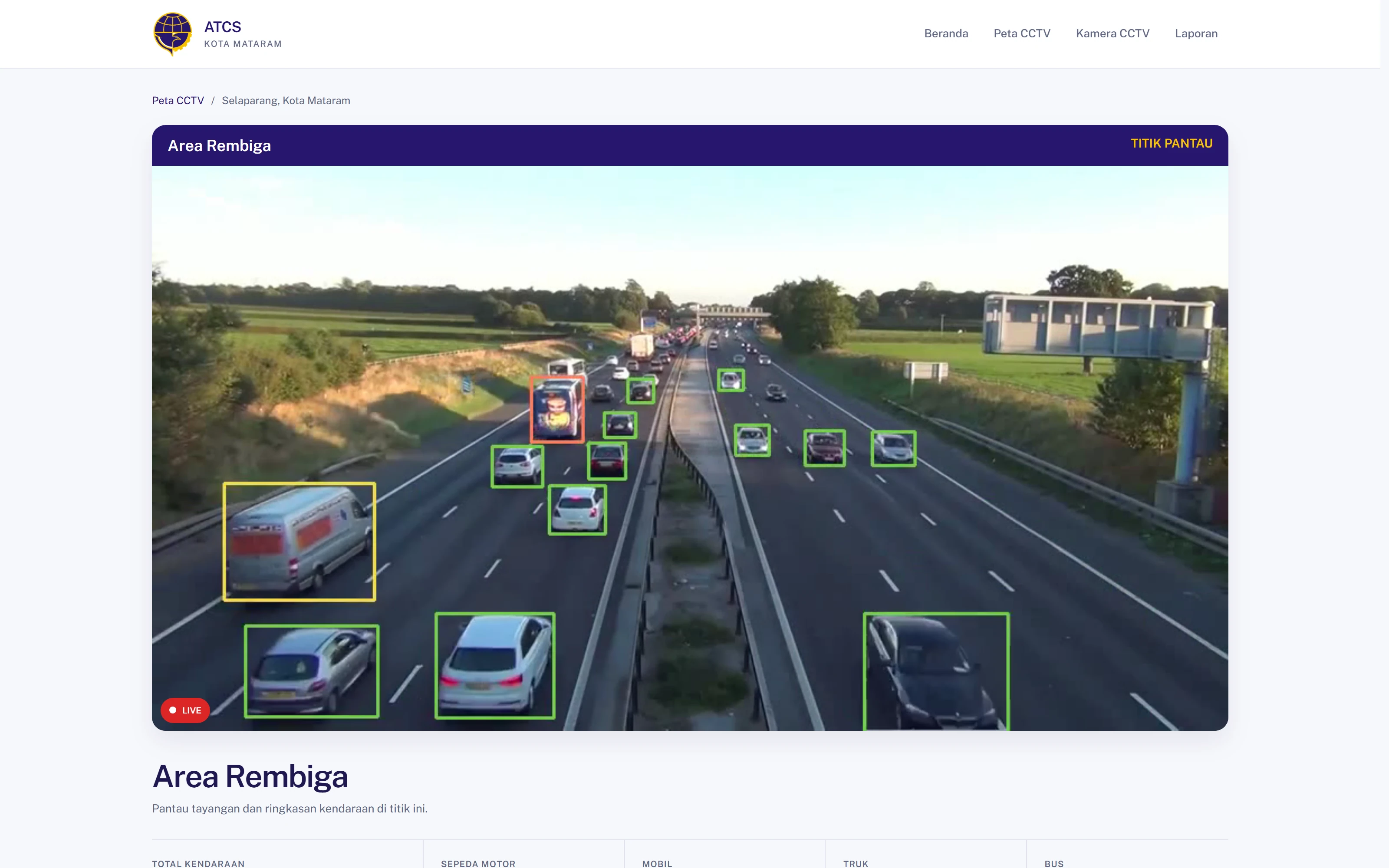The image size is (1389, 868).
Task: Click the BUS stat label
Action: 1054,863
